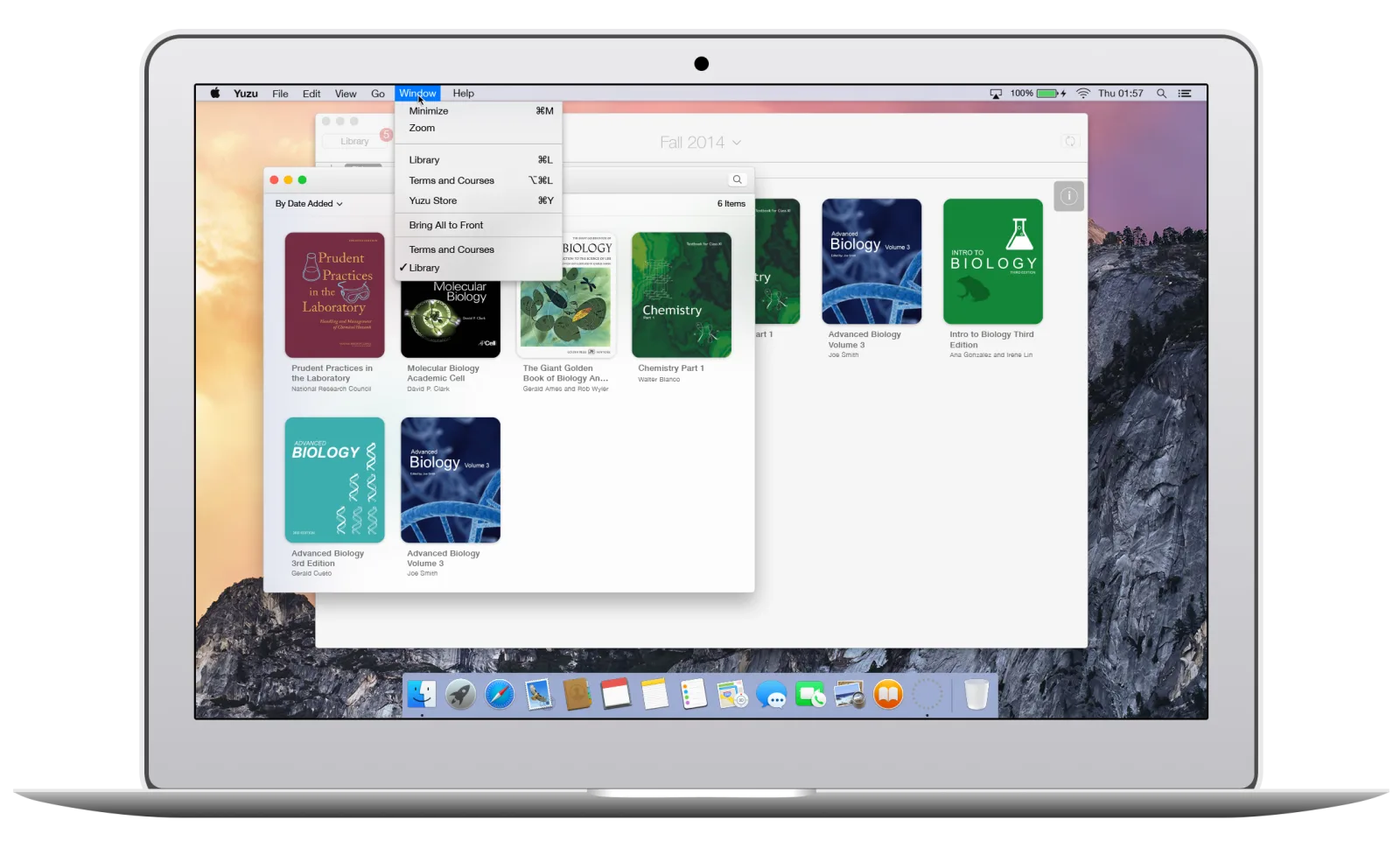
Task: Open the Fall 2014 term dropdown
Action: [x=700, y=143]
